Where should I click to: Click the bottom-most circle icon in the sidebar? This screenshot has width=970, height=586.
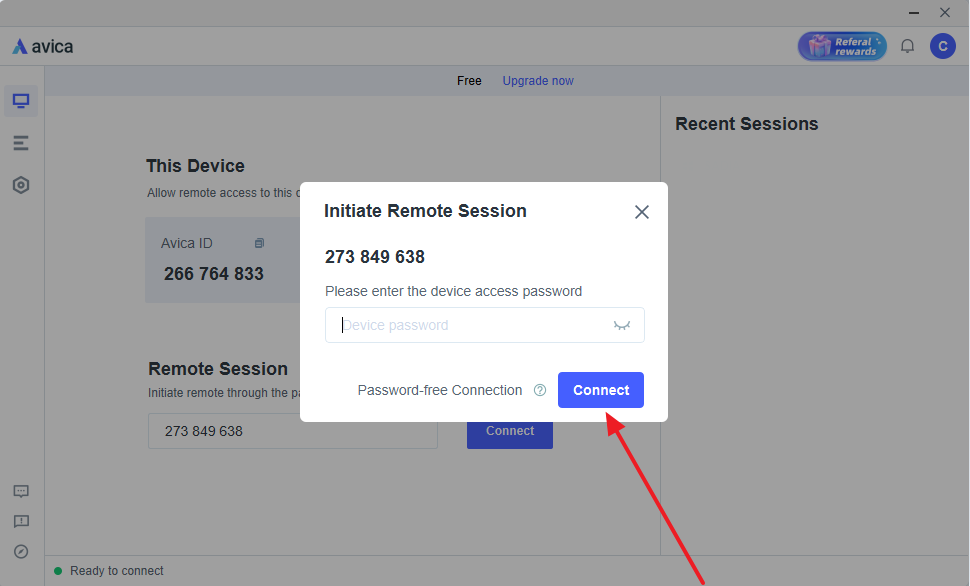(x=21, y=551)
